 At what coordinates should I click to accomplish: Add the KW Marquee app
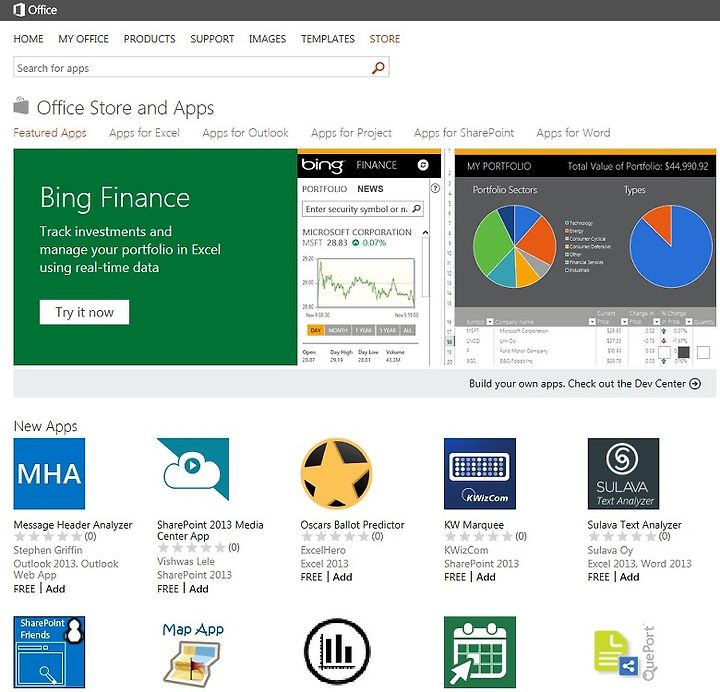[x=486, y=577]
